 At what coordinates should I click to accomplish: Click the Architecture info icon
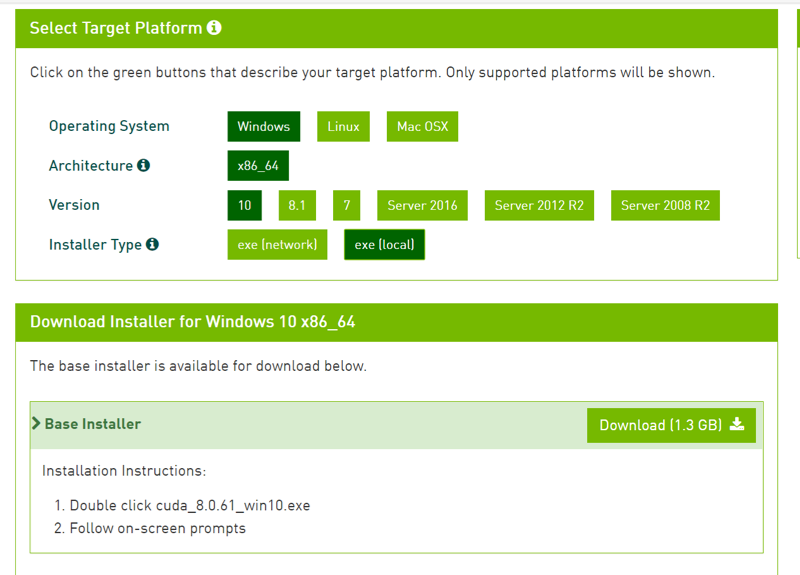[143, 165]
